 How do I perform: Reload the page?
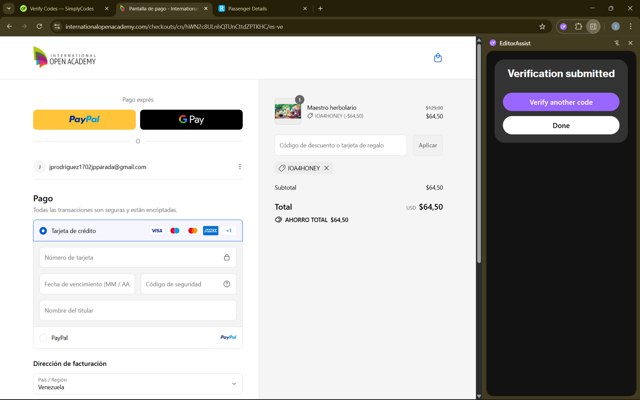(x=39, y=27)
